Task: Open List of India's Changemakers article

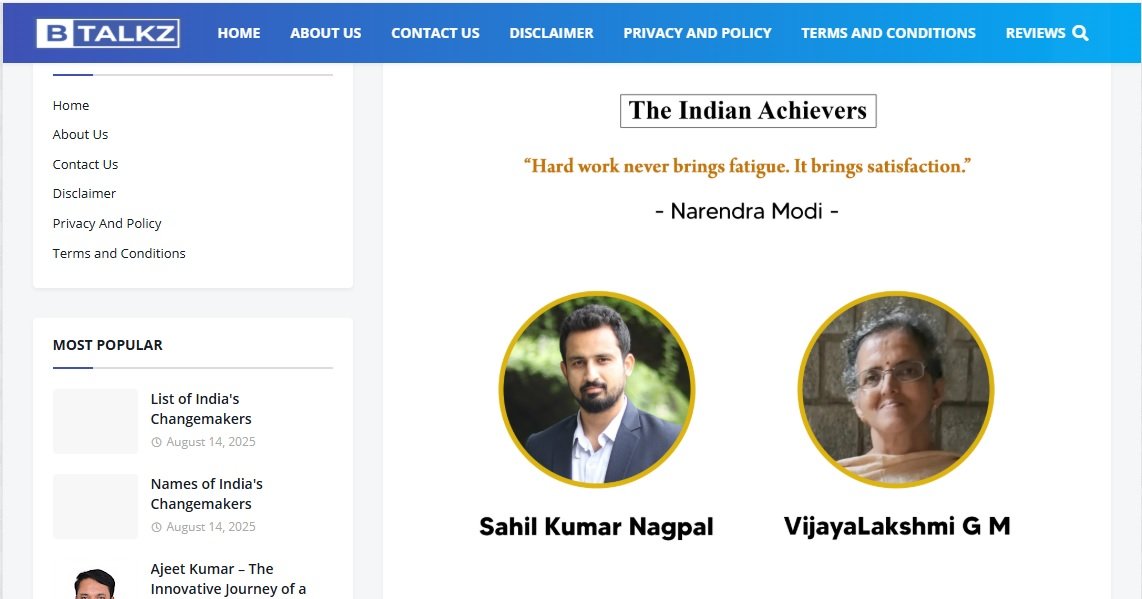Action: pos(200,408)
